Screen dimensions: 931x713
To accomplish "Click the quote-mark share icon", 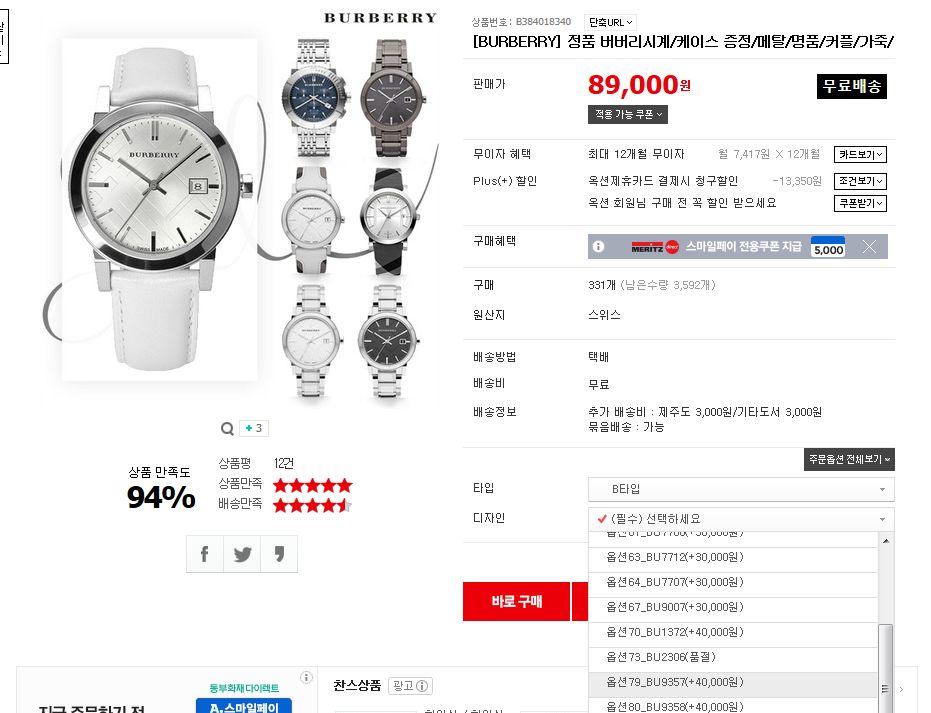I will click(279, 554).
